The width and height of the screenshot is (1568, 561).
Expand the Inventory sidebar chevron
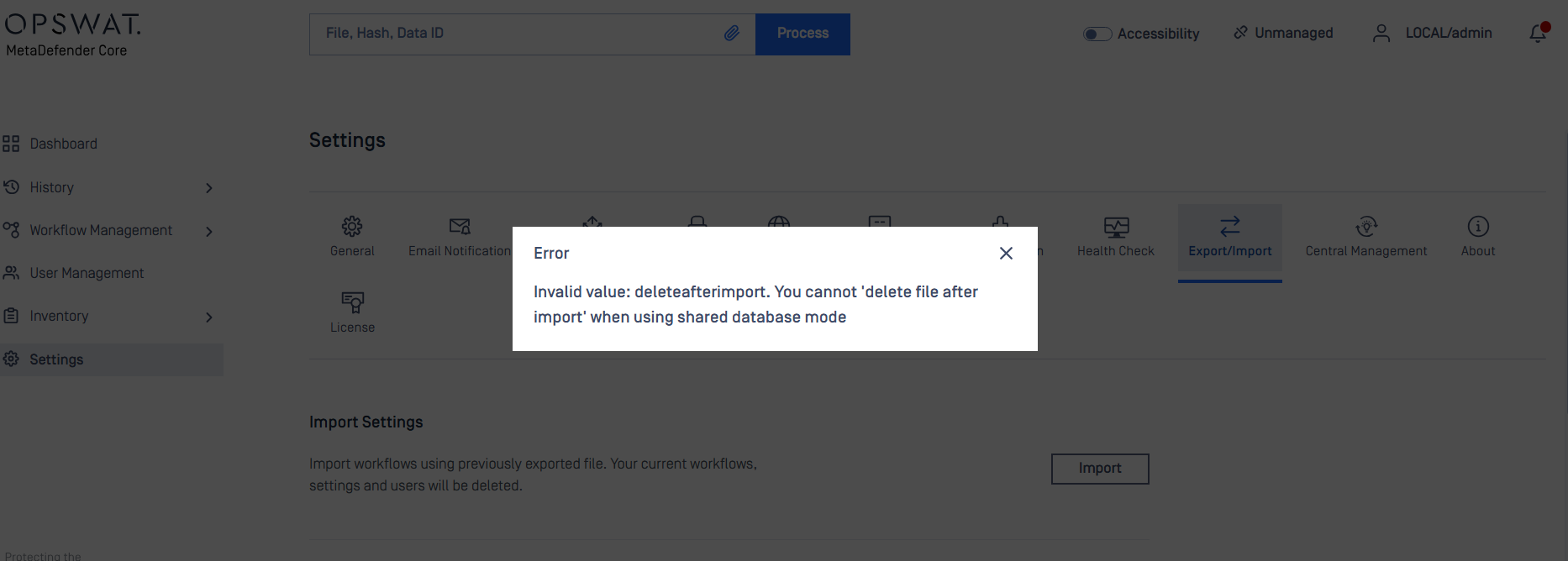coord(209,317)
